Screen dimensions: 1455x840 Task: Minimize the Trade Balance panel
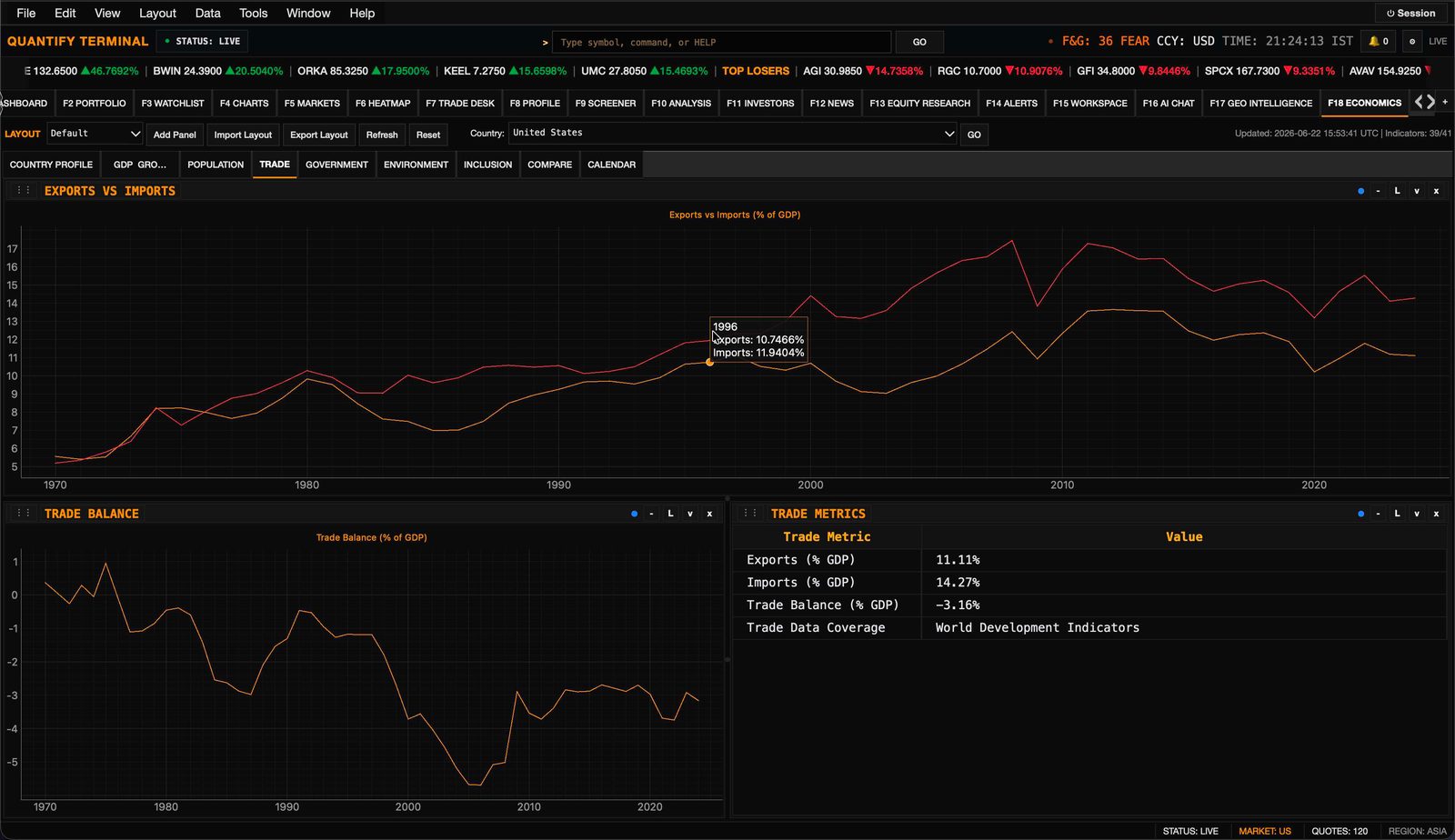[652, 514]
